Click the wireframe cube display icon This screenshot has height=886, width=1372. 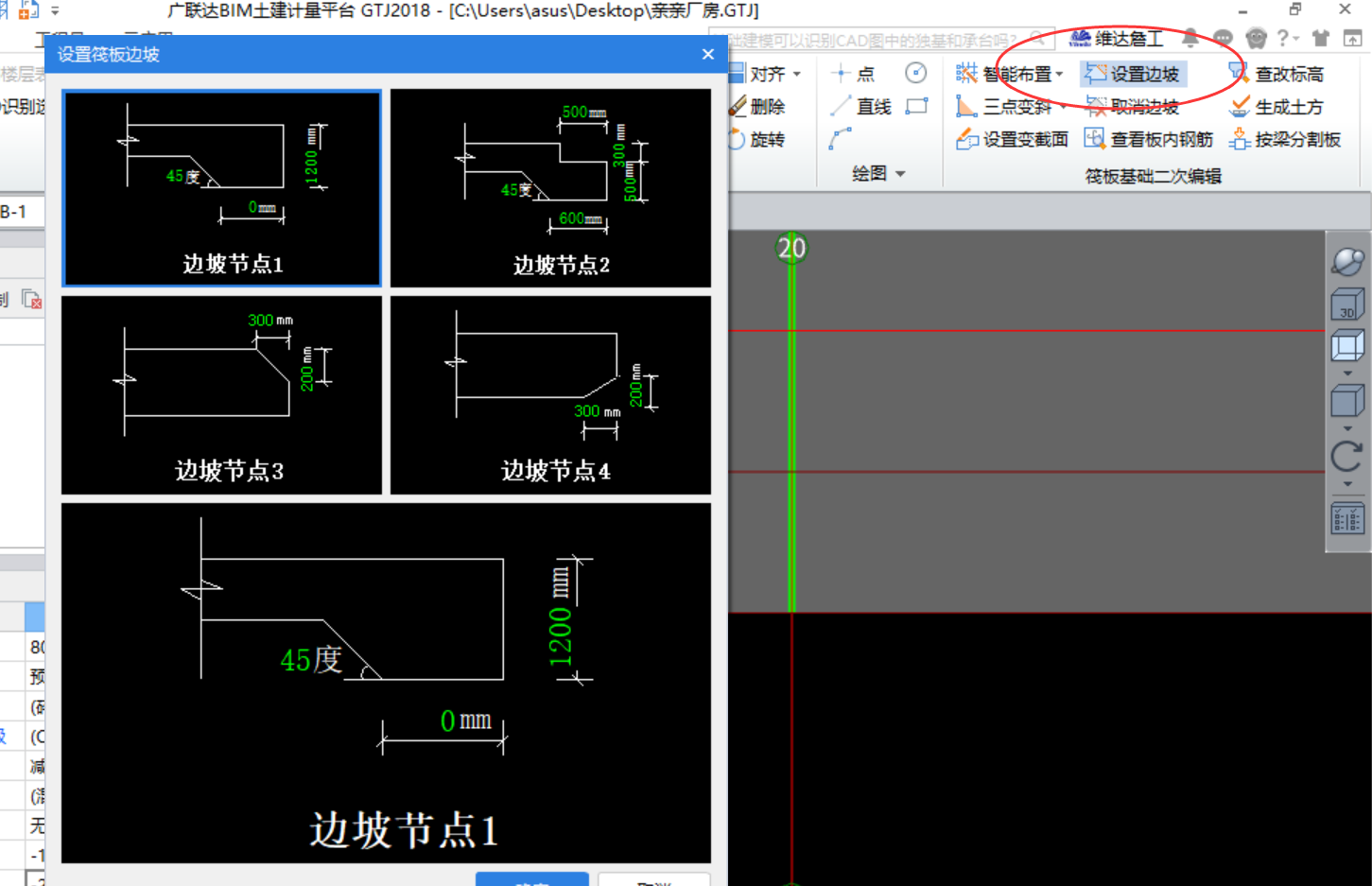pos(1347,346)
